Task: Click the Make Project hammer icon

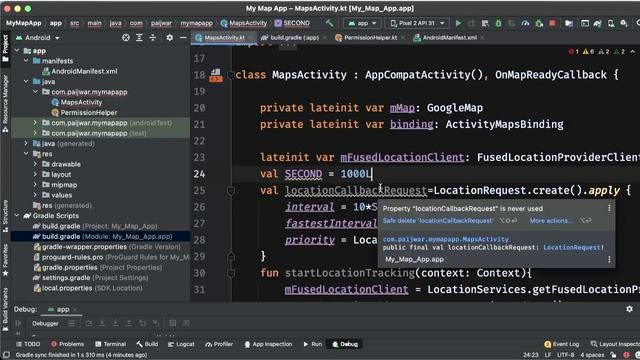Action: [x=329, y=23]
